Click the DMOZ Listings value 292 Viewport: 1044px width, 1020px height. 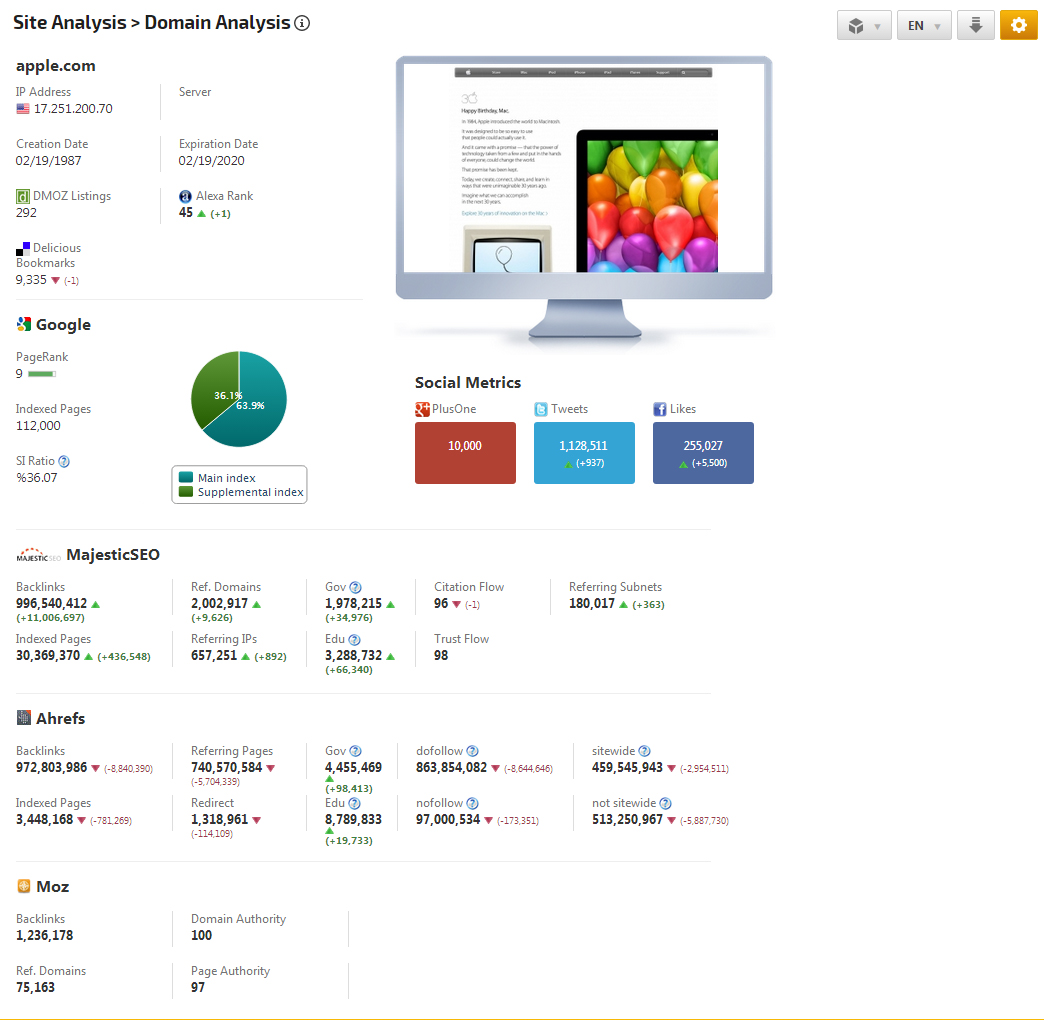pyautogui.click(x=27, y=212)
